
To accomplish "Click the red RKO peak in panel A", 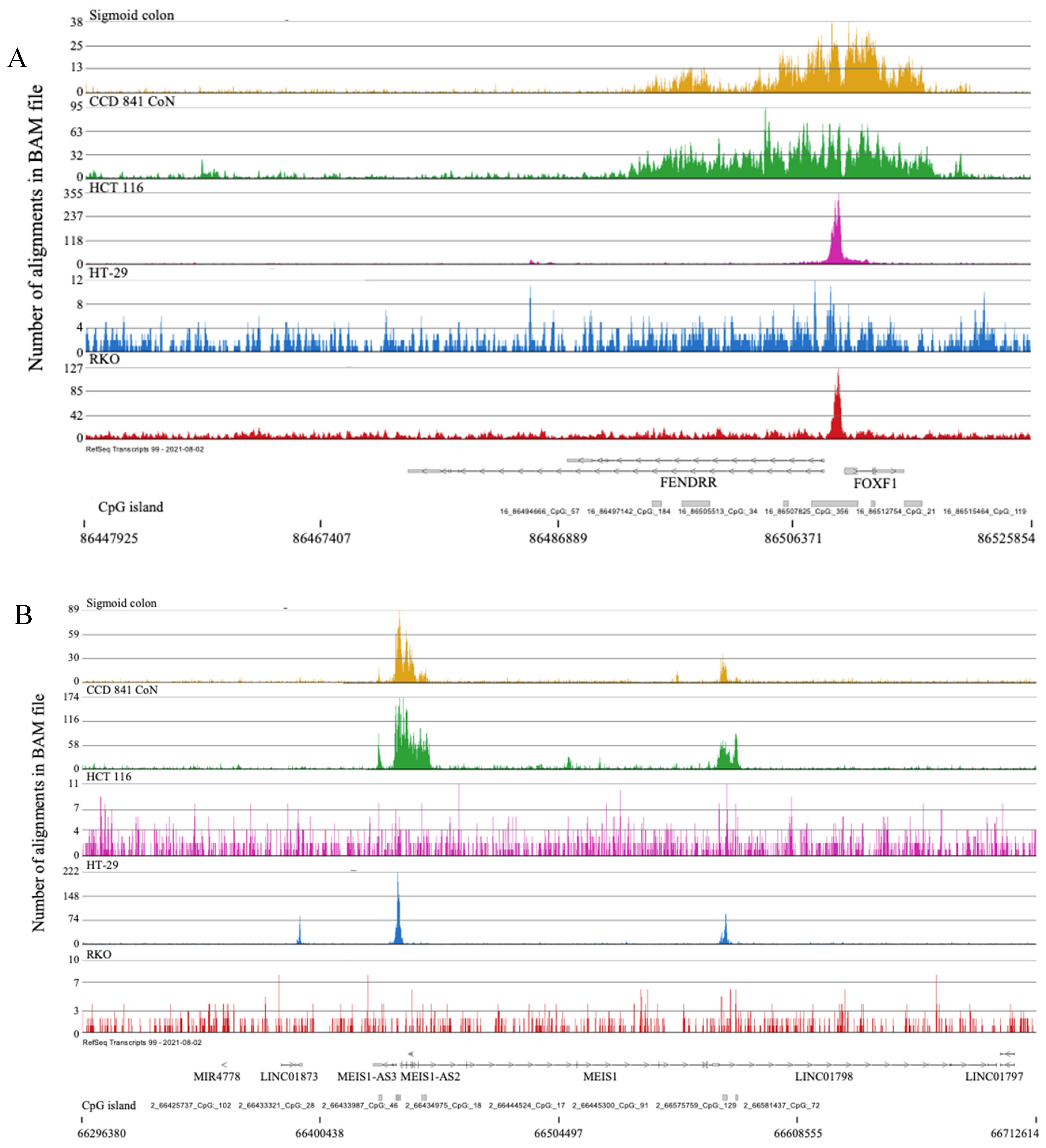I will (836, 410).
